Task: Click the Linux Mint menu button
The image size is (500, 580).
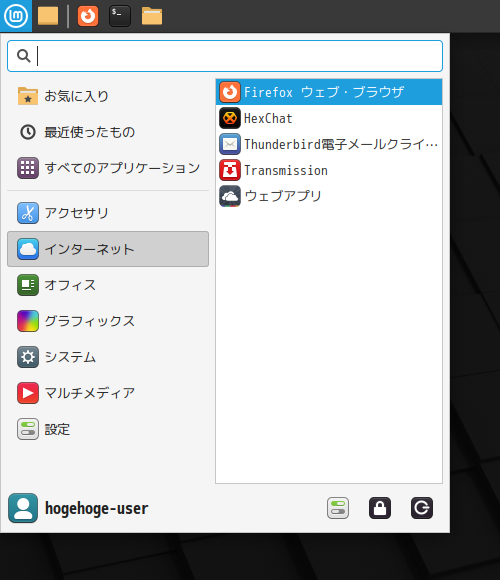Action: point(16,16)
